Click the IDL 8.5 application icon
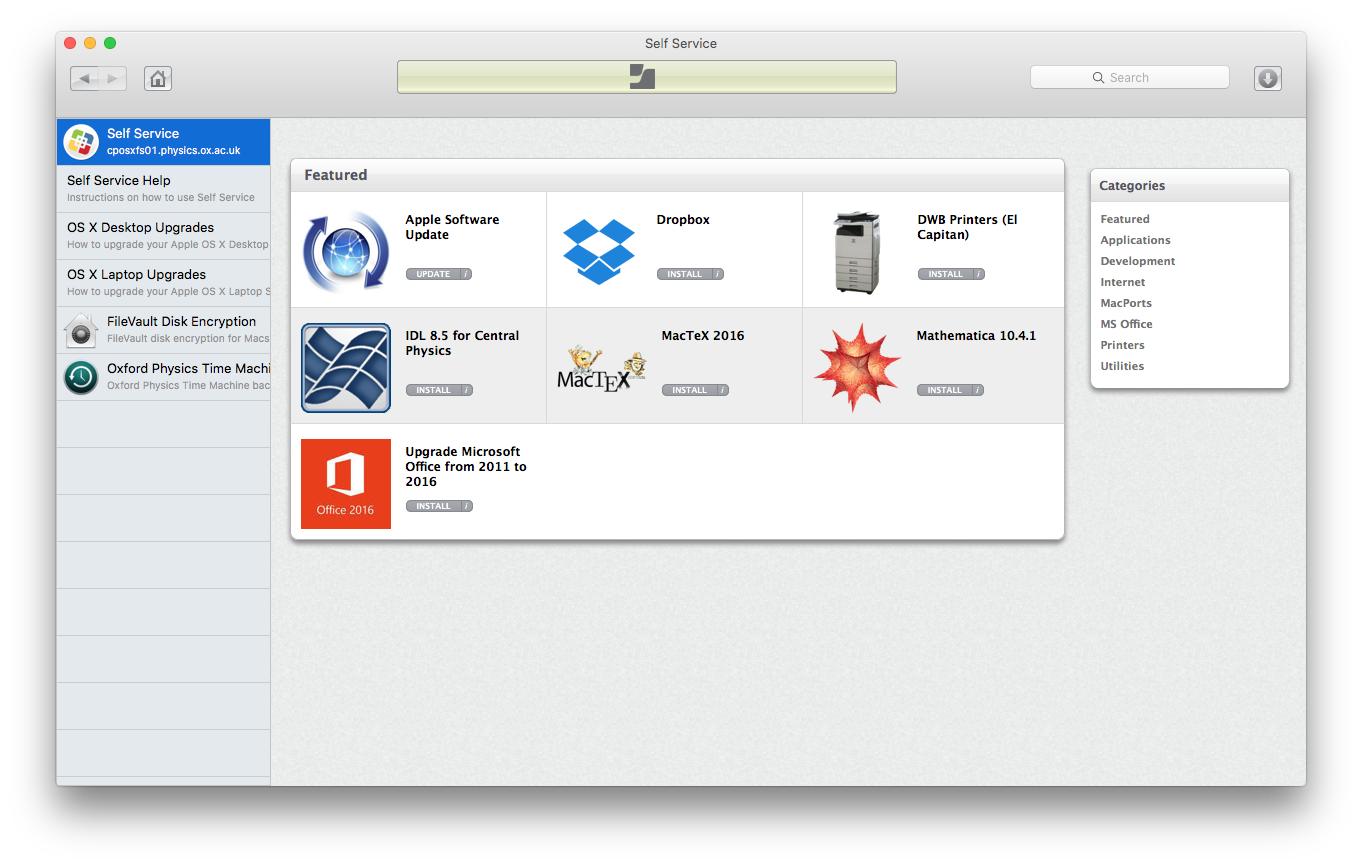The image size is (1362, 866). [x=346, y=367]
